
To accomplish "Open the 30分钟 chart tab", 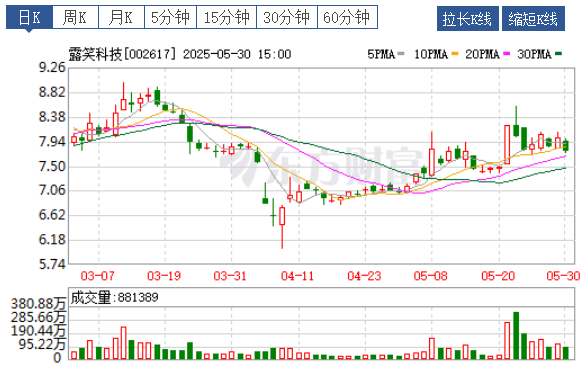I will pos(287,17).
